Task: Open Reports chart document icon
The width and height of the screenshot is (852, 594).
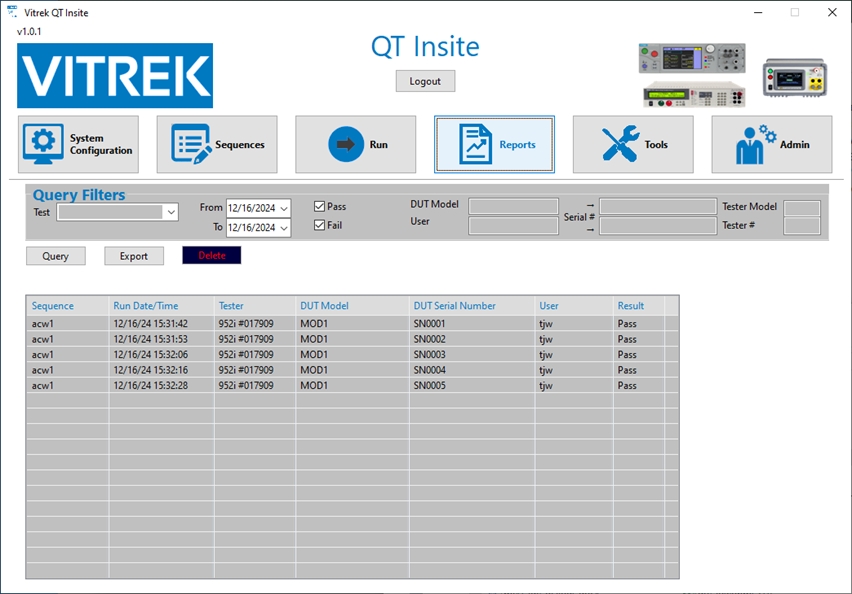Action: (x=476, y=144)
